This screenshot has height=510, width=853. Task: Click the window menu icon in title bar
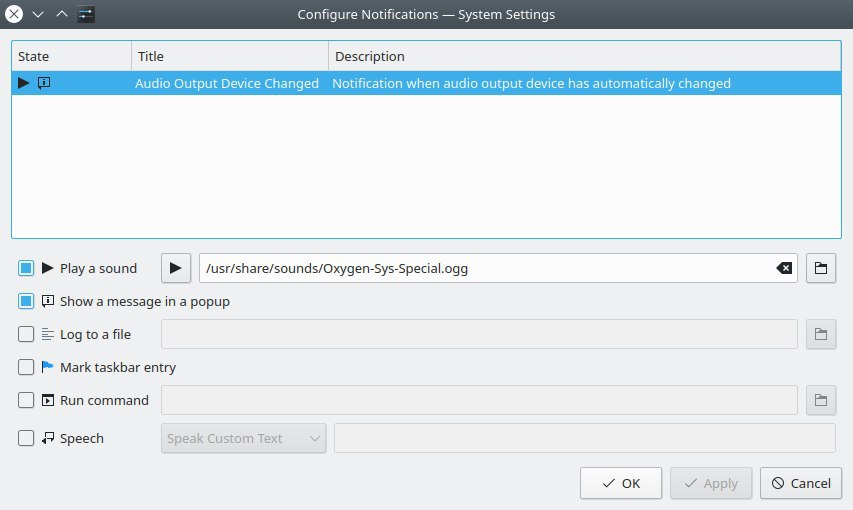point(86,14)
